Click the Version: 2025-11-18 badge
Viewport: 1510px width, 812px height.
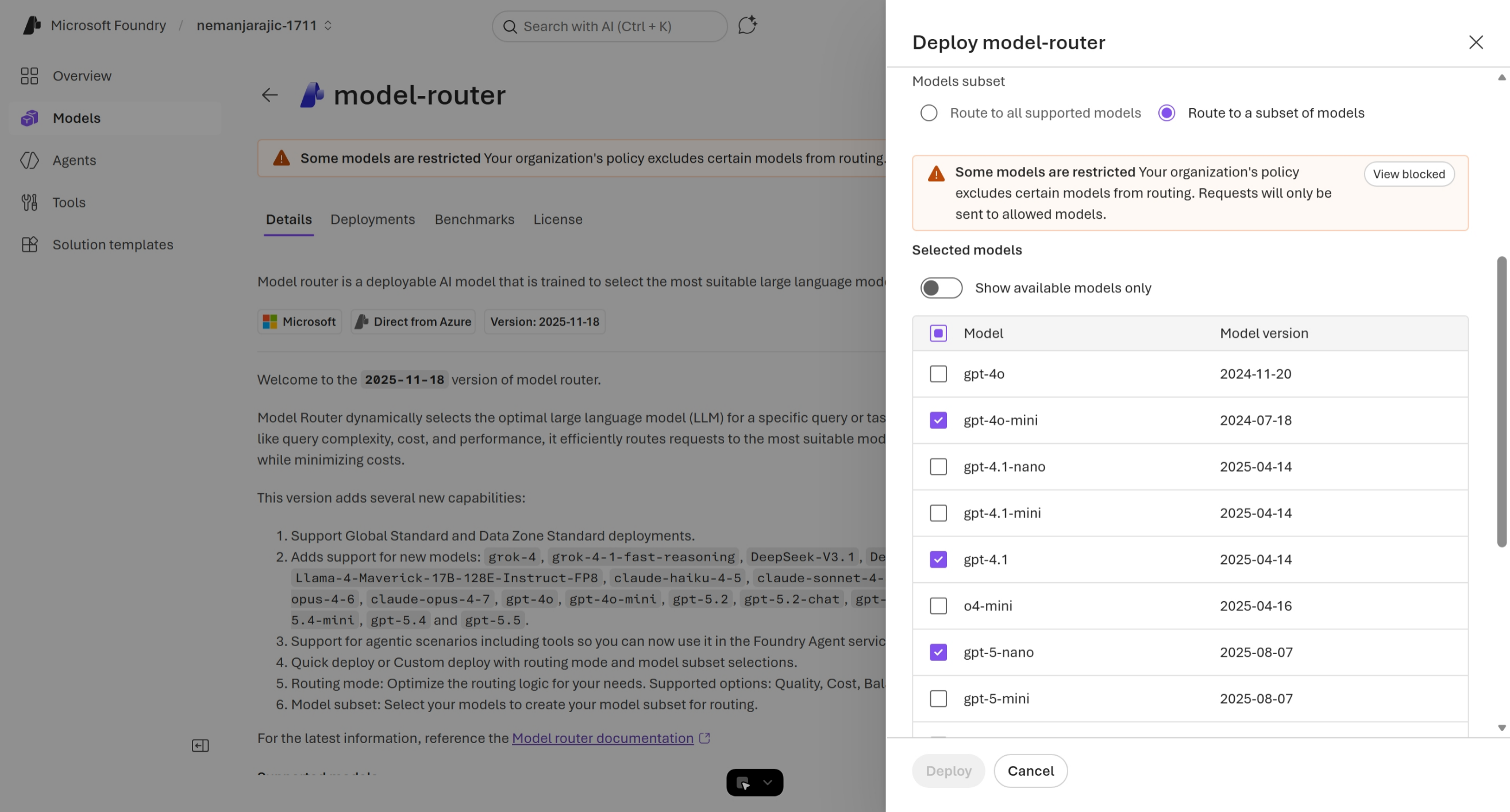pos(545,322)
